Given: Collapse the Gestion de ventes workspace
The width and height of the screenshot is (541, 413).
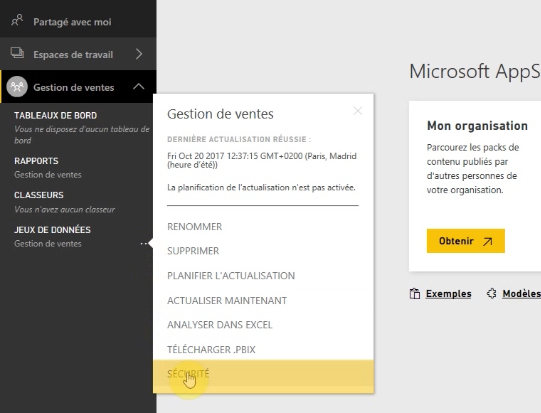Looking at the screenshot, I should (x=139, y=87).
